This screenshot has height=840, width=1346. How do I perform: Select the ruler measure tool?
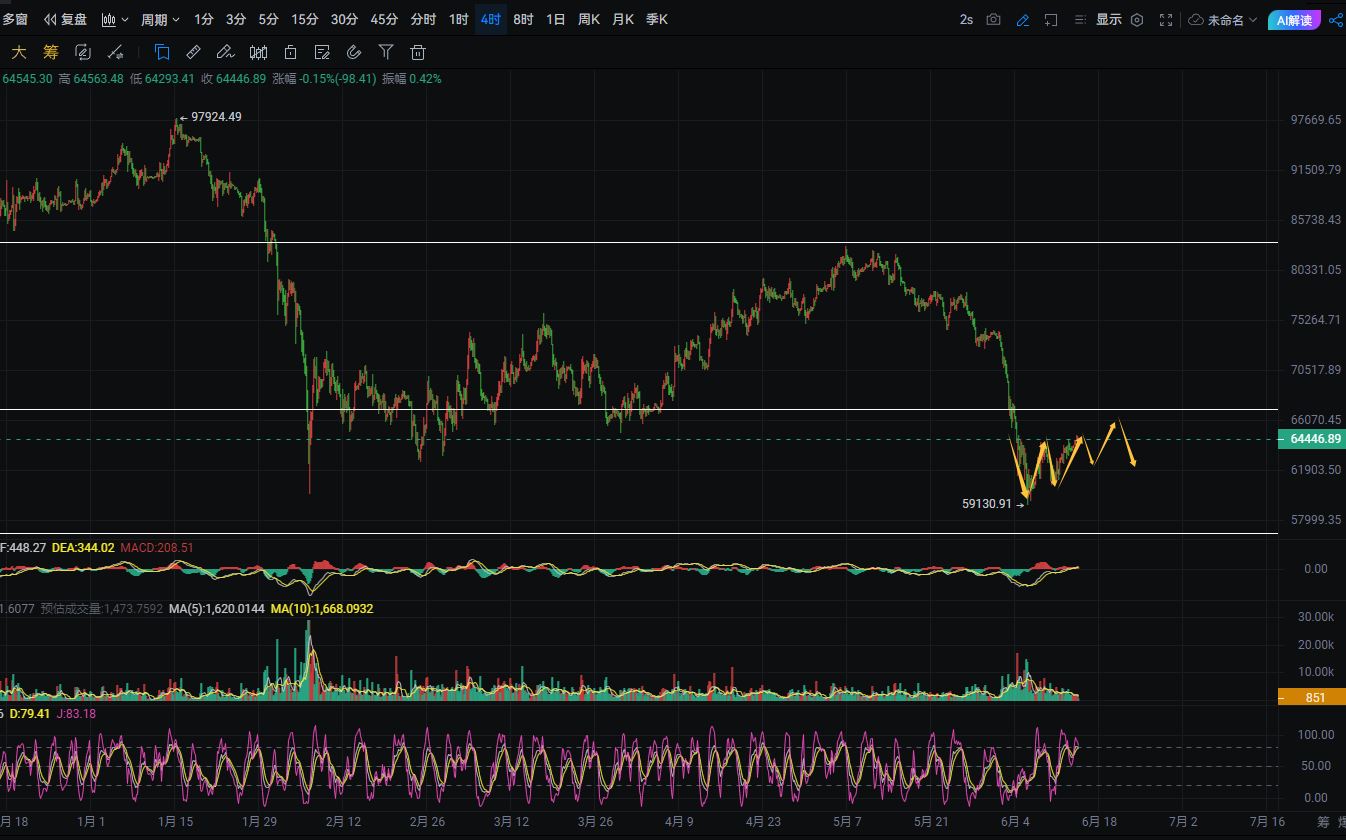(194, 52)
